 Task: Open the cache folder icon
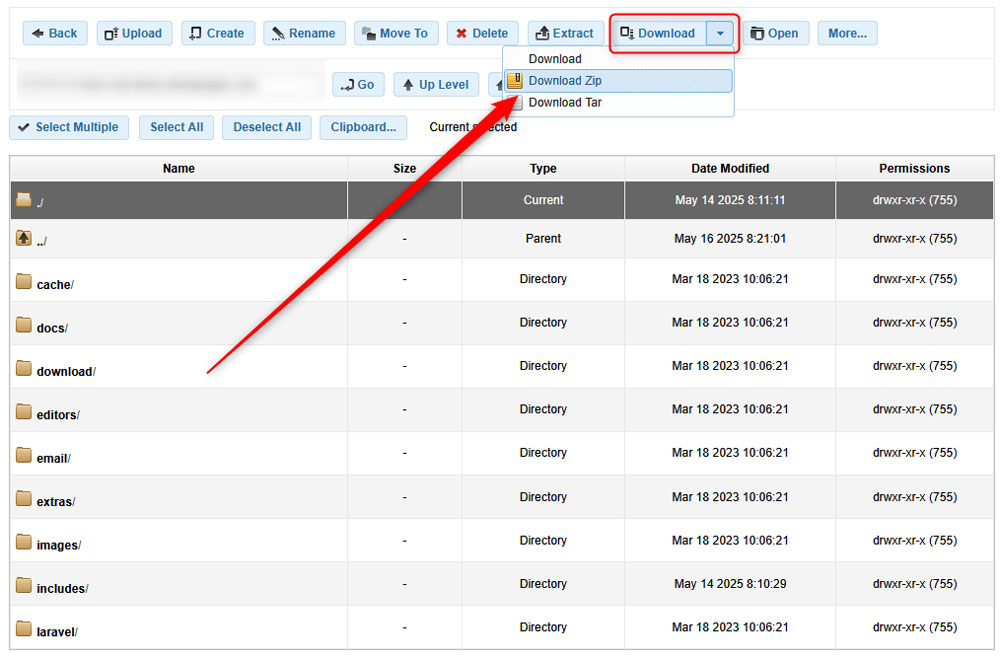click(23, 283)
